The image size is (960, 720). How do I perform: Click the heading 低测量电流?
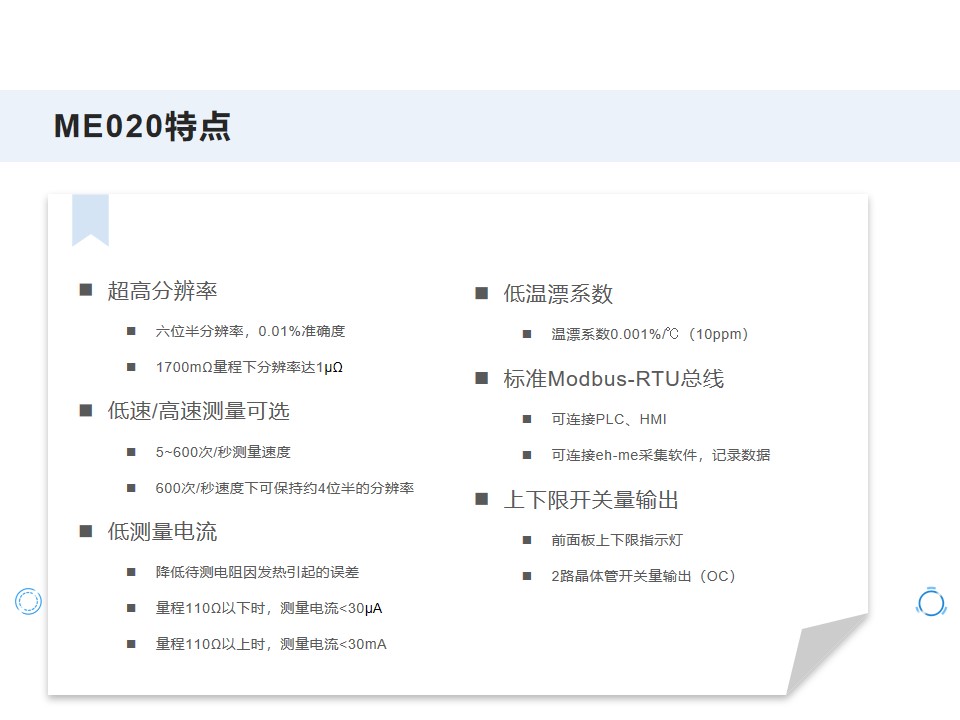click(162, 531)
